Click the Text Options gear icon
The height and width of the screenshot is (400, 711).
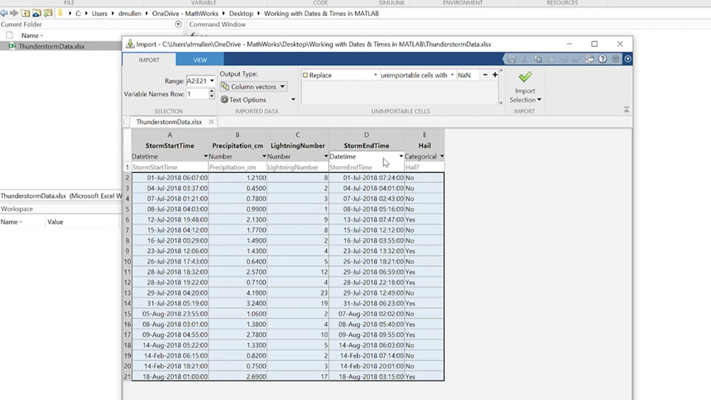[x=225, y=100]
